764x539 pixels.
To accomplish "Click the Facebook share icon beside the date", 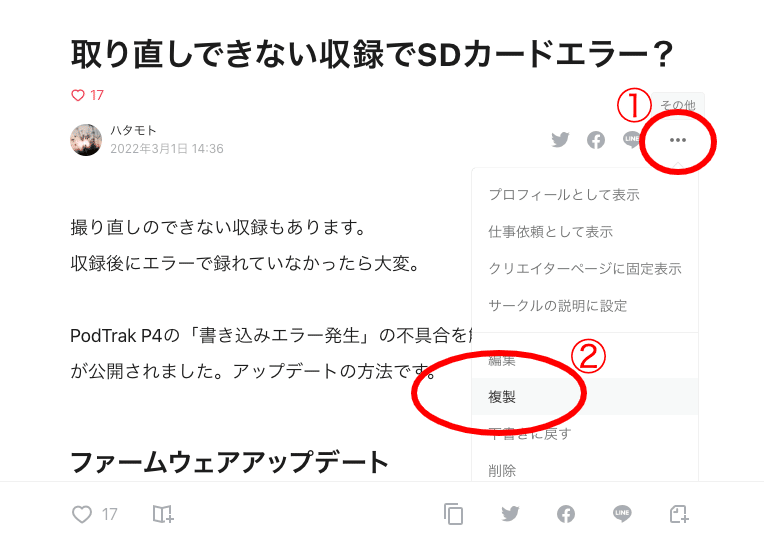I will point(595,140).
